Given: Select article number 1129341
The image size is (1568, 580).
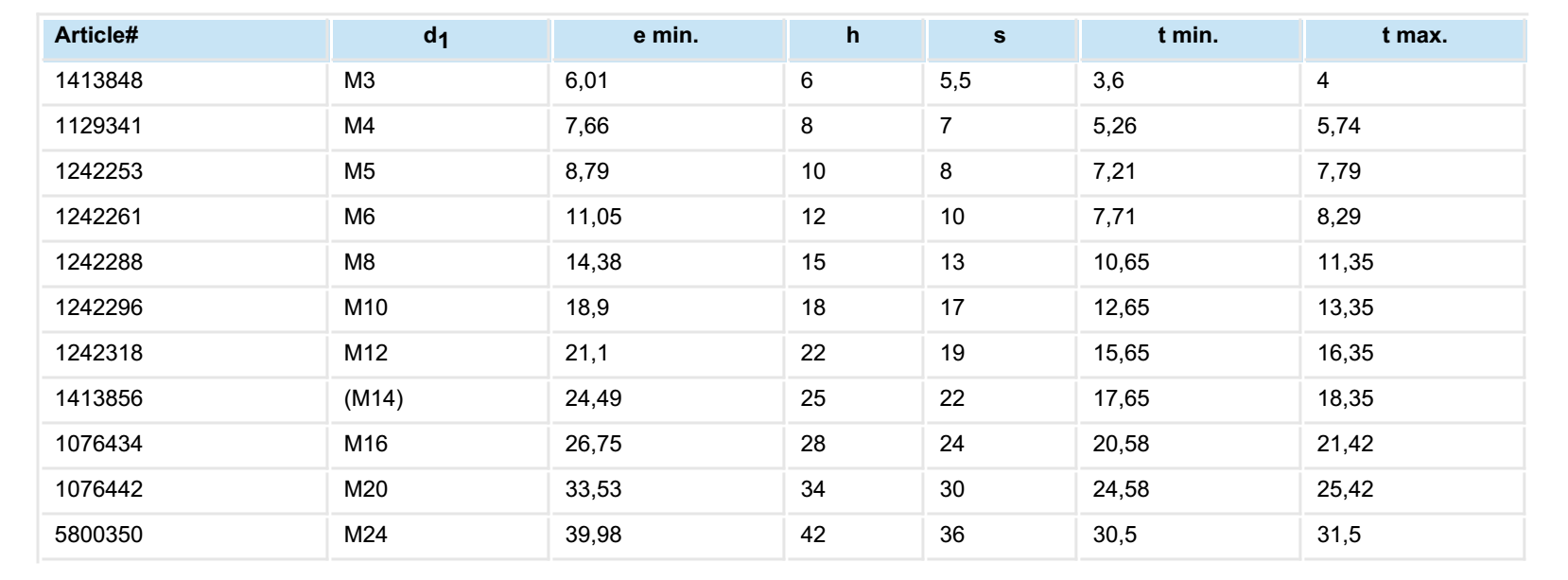Looking at the screenshot, I should pos(98,127).
